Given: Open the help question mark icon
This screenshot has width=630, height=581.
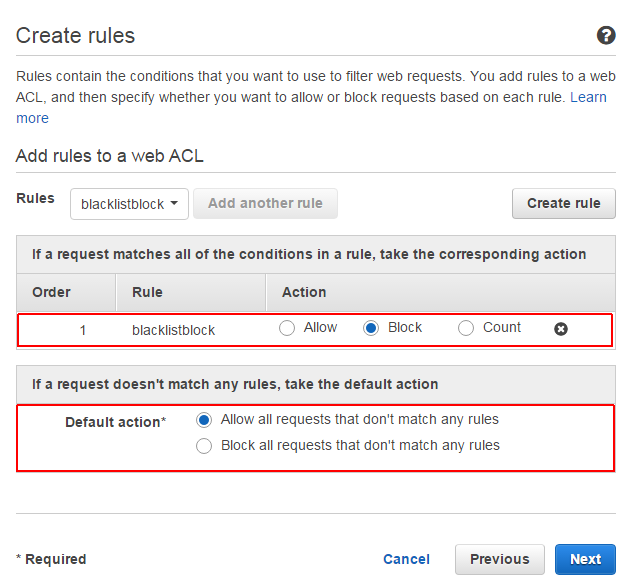Looking at the screenshot, I should pyautogui.click(x=606, y=35).
